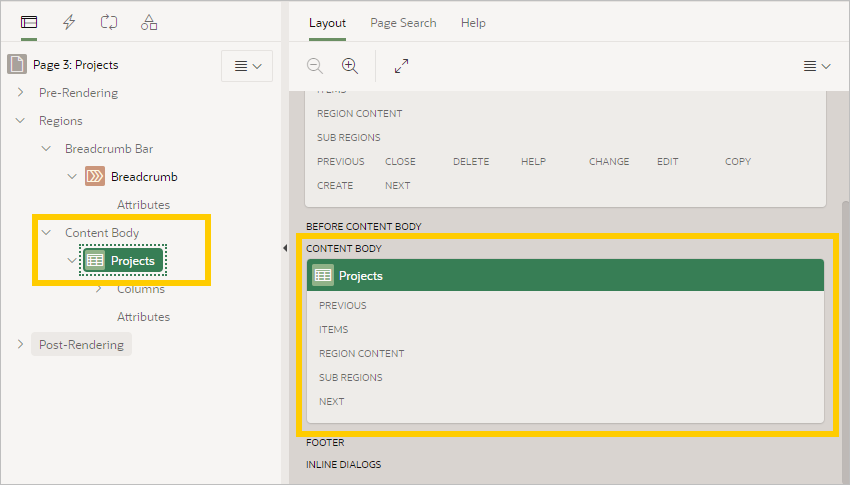Click the CLOSE button slot
Screen dimensions: 850x485
(x=400, y=161)
